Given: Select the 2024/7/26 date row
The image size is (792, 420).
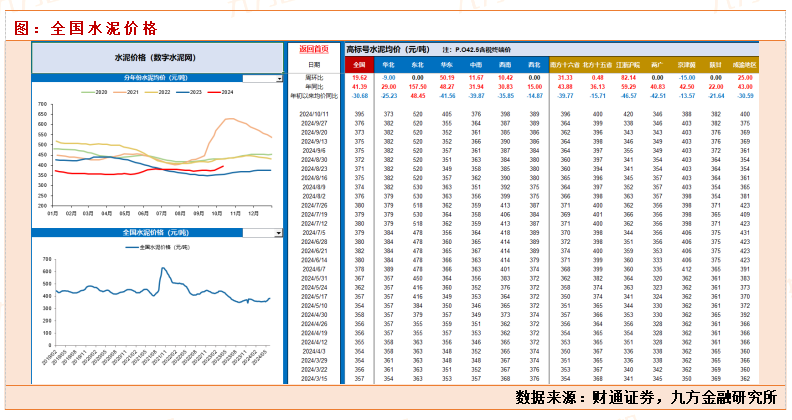Looking at the screenshot, I should [314, 205].
